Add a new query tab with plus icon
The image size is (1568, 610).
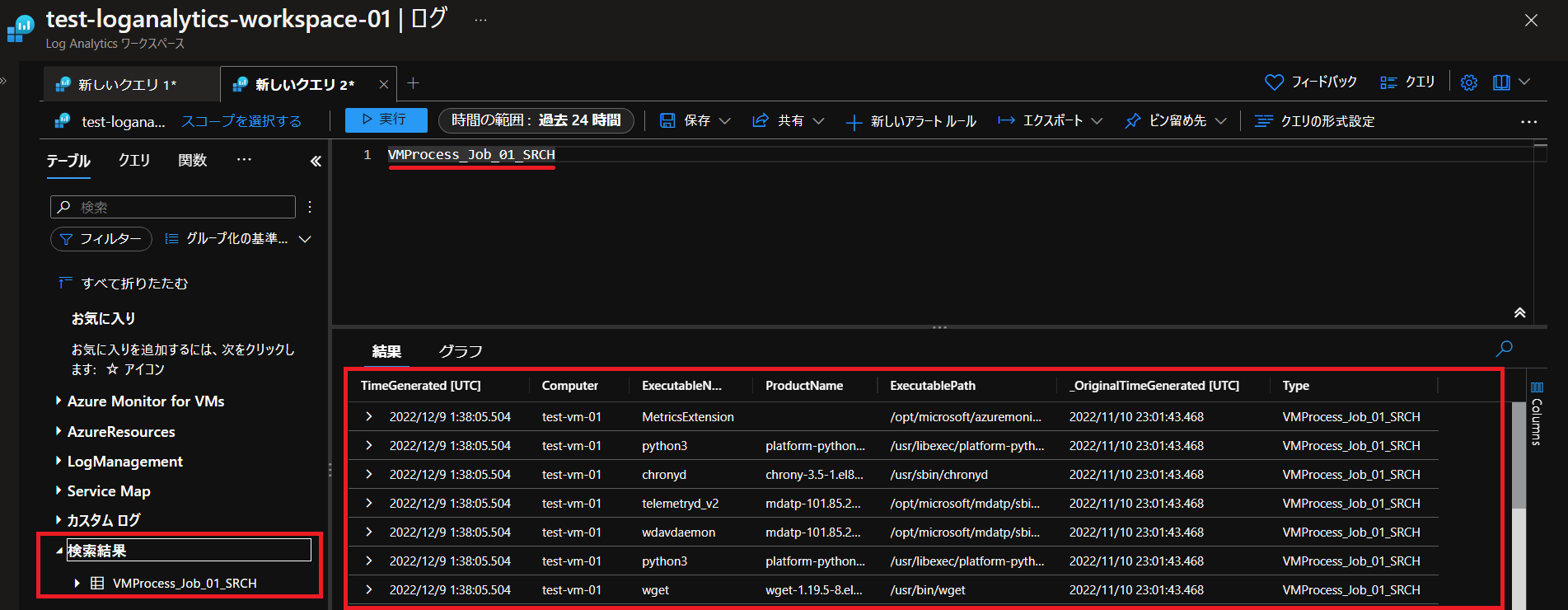tap(414, 83)
